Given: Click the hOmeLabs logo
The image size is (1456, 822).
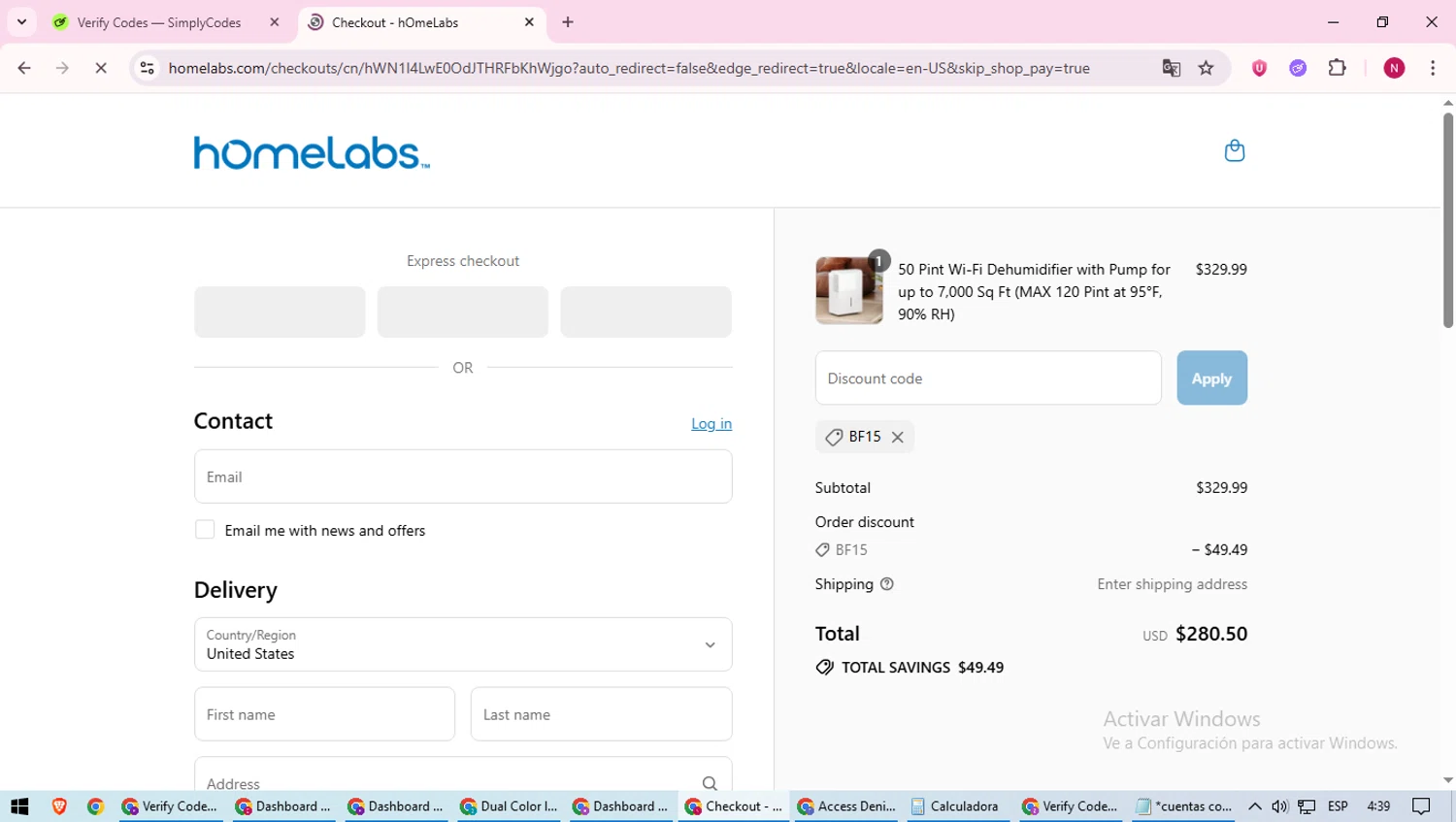Looking at the screenshot, I should [312, 153].
